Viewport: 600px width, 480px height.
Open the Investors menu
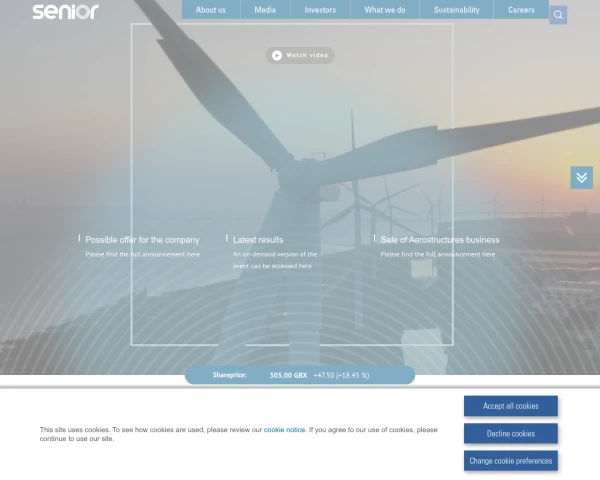point(320,10)
